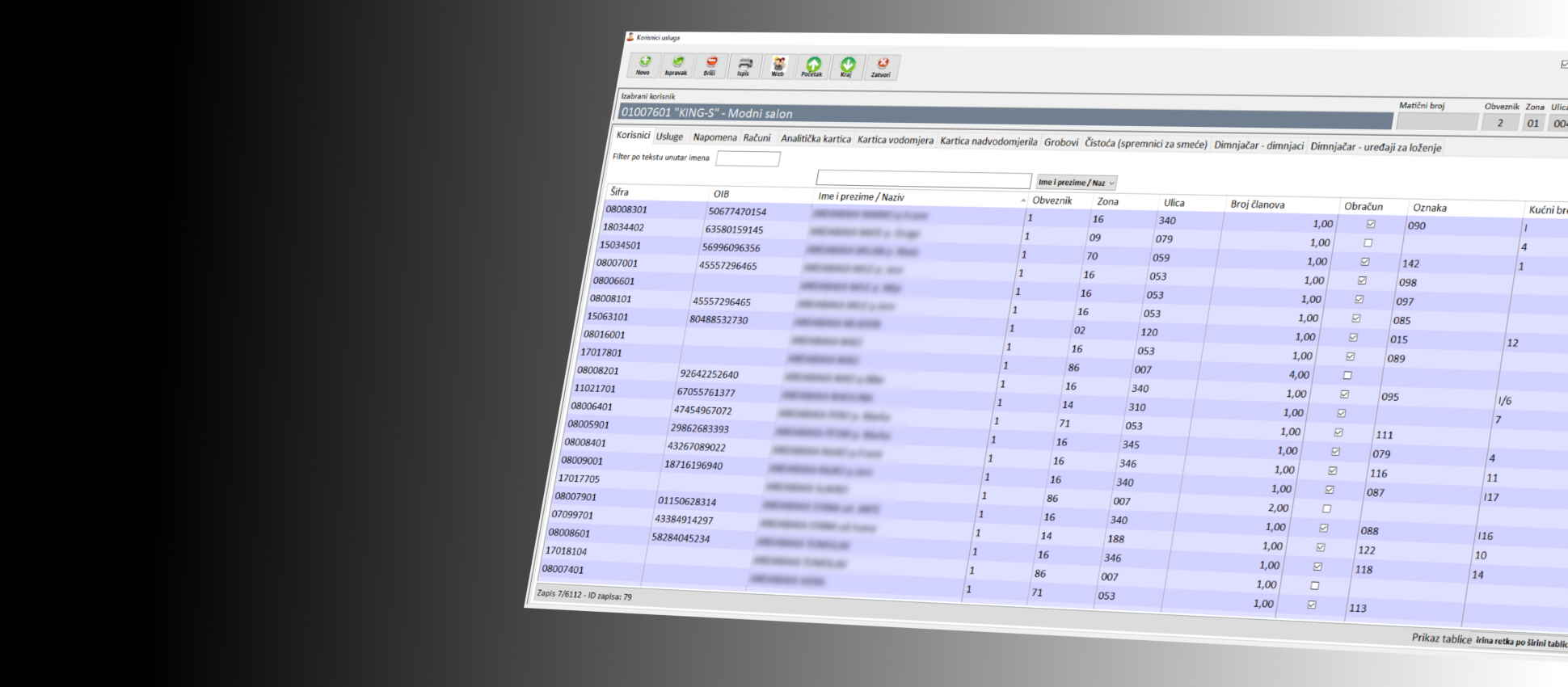The image size is (1568, 687).
Task: Enable Obračun checkbox for Šifra 18034402
Action: pos(1368,242)
